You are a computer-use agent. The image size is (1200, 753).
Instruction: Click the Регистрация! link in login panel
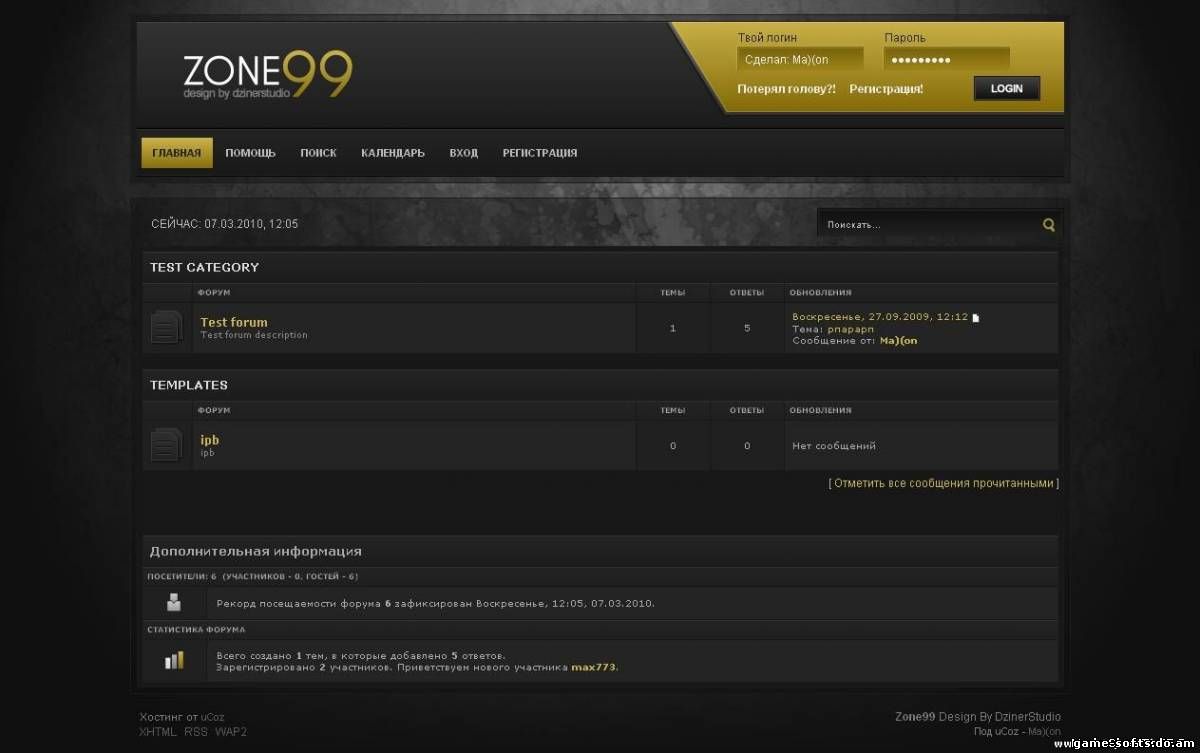point(886,89)
